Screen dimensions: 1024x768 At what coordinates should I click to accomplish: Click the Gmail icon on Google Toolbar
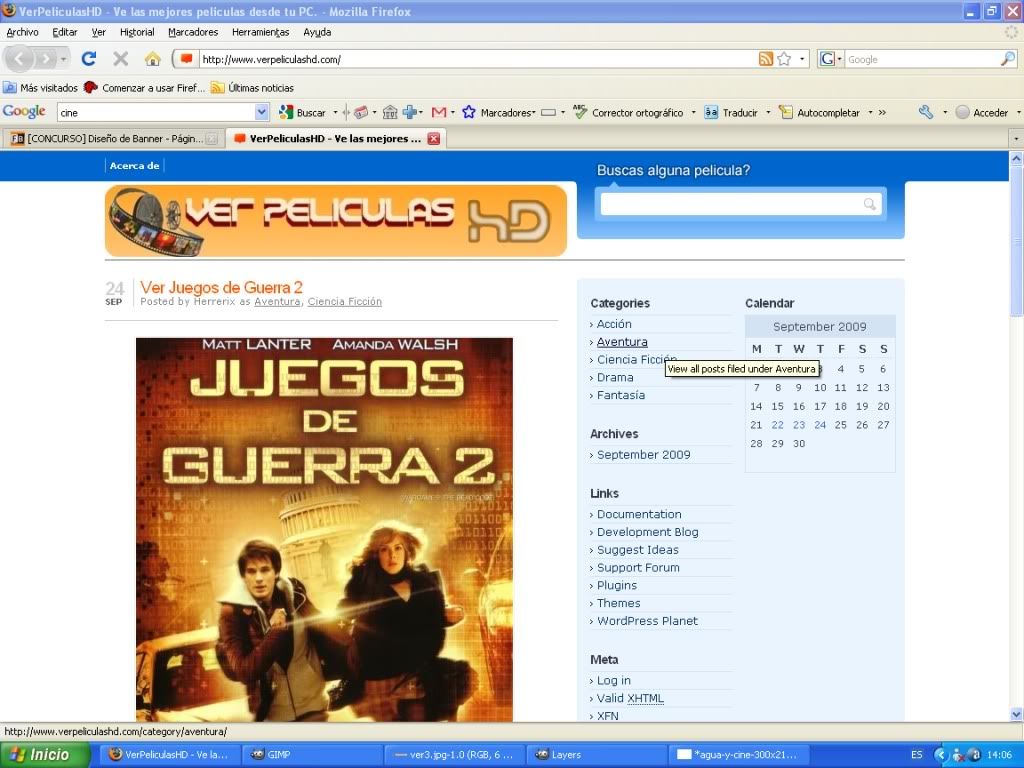pos(439,112)
